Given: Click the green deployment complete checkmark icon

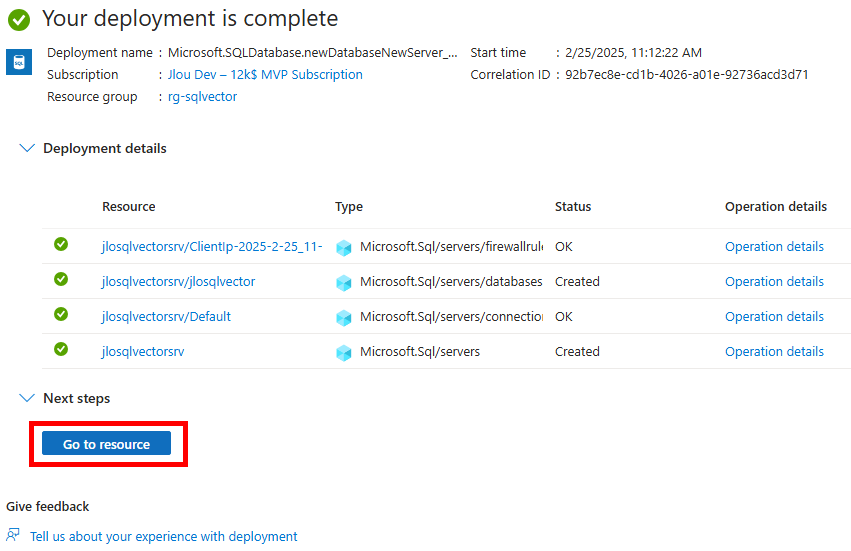Looking at the screenshot, I should click(19, 20).
